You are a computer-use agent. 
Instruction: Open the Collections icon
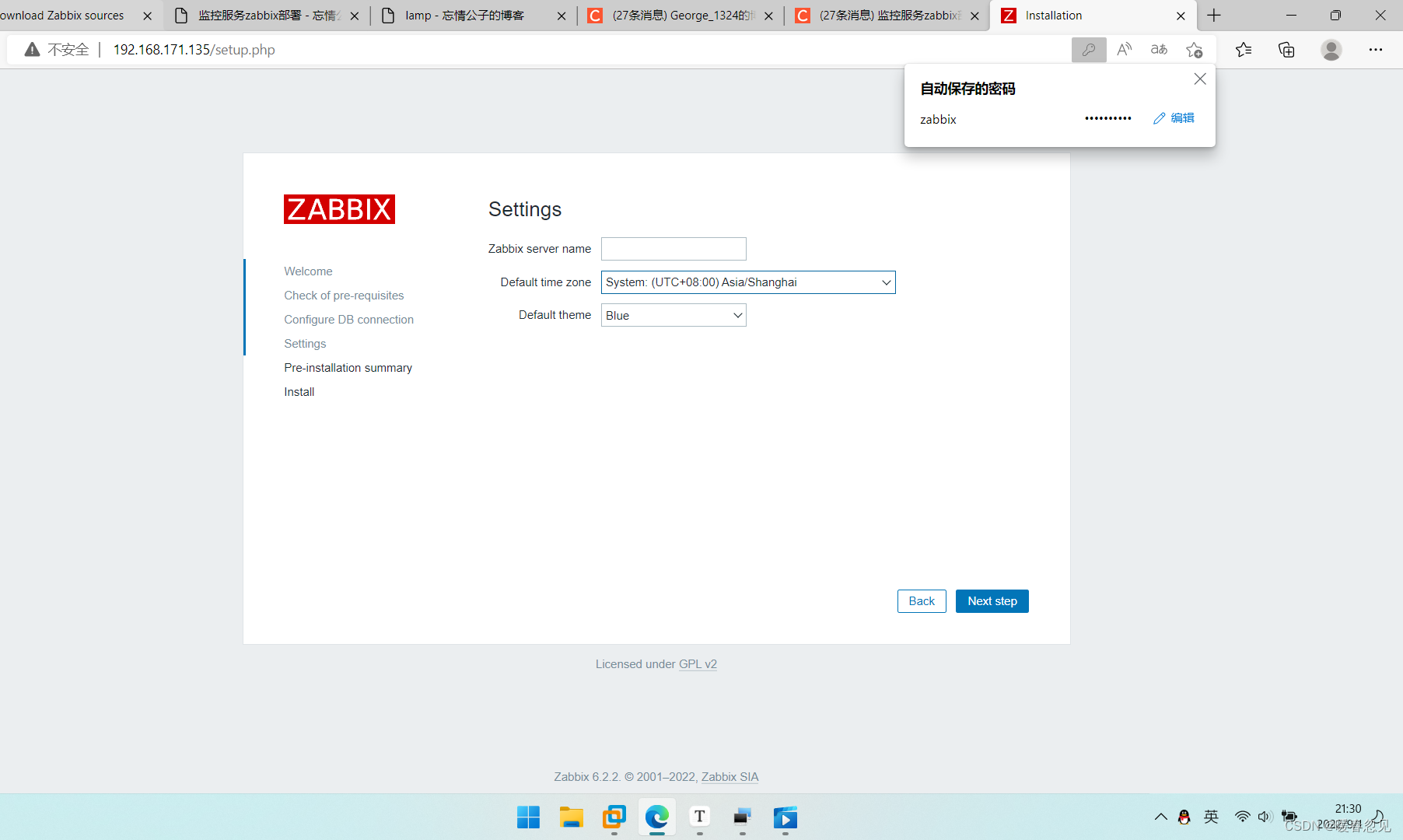1286,50
